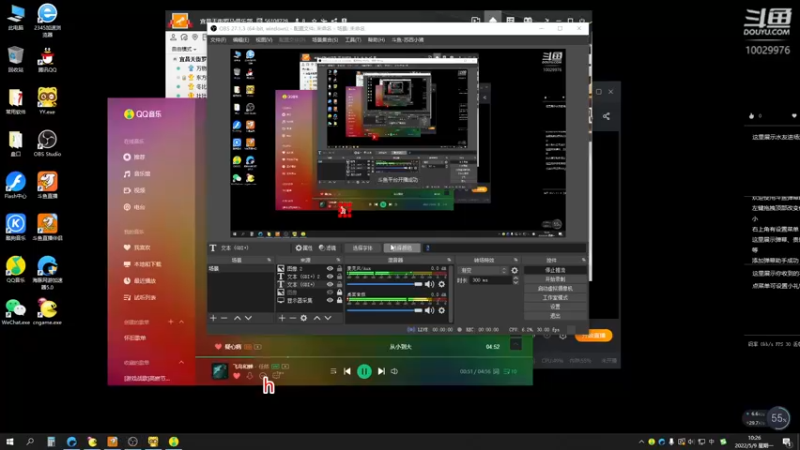Open the 工具(T) menu in OBS

click(353, 40)
